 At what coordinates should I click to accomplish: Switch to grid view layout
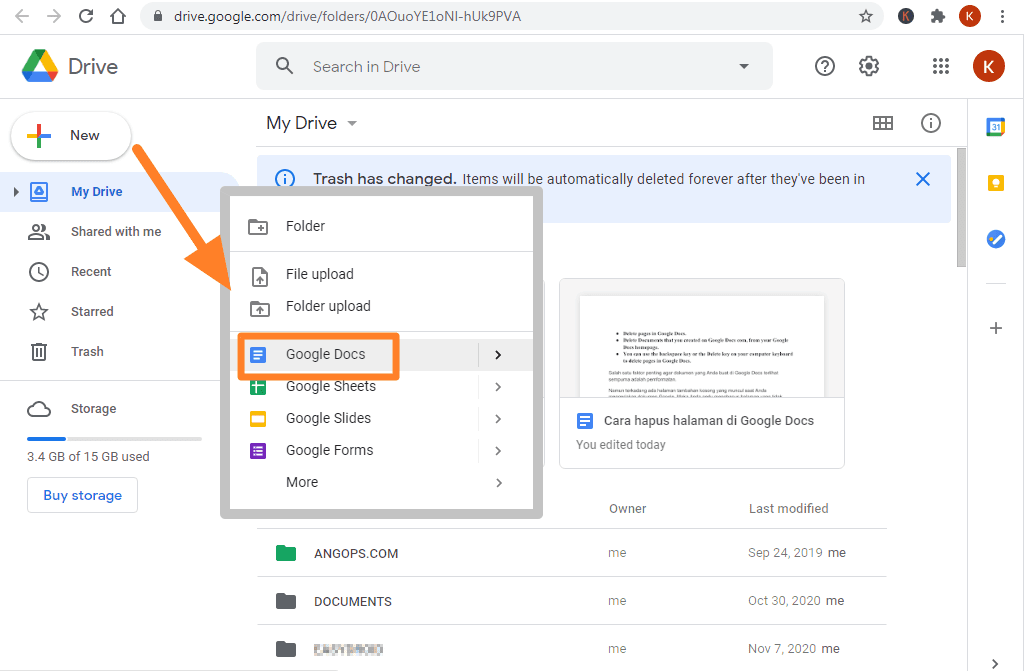pyautogui.click(x=882, y=122)
